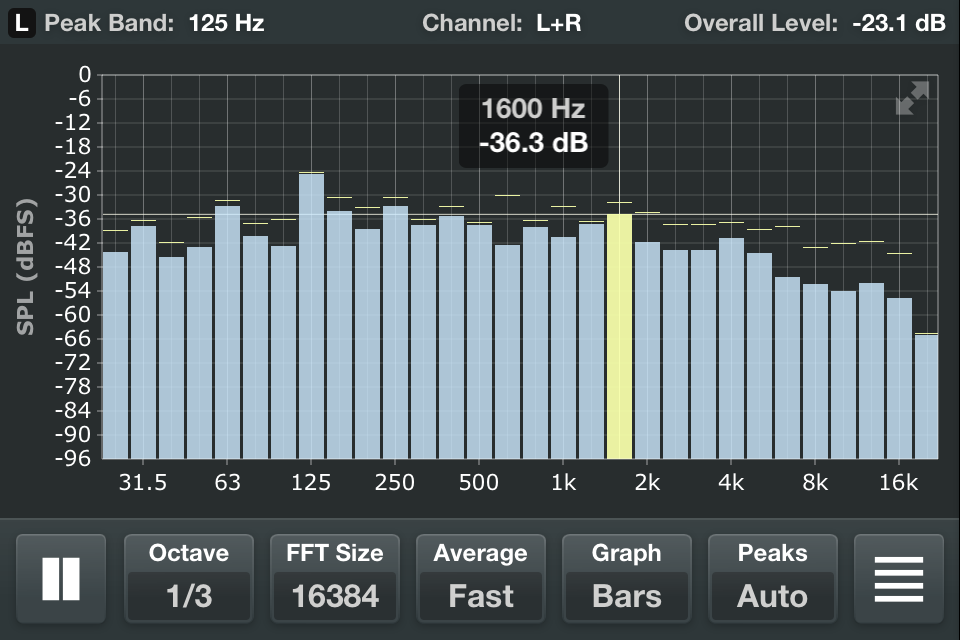This screenshot has height=640, width=960.
Task: Change Average mode from Fast
Action: [x=481, y=579]
